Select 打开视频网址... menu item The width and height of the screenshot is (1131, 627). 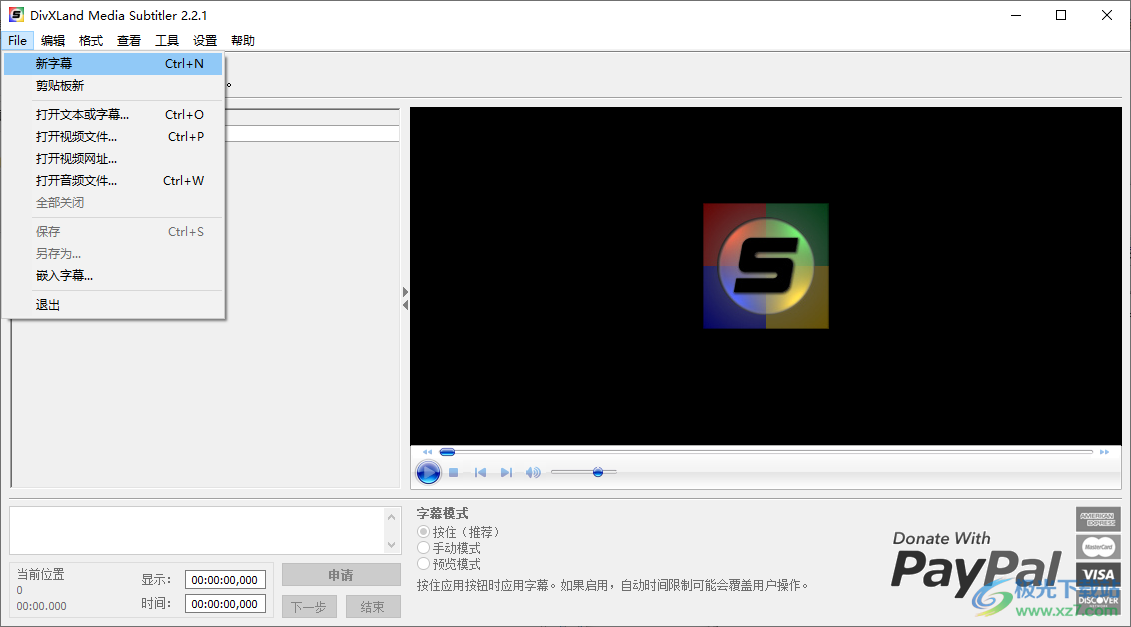tap(113, 159)
